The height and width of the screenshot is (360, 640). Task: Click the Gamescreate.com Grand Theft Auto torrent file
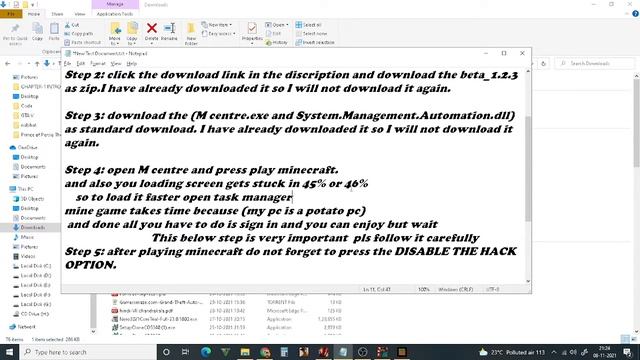click(x=227, y=302)
